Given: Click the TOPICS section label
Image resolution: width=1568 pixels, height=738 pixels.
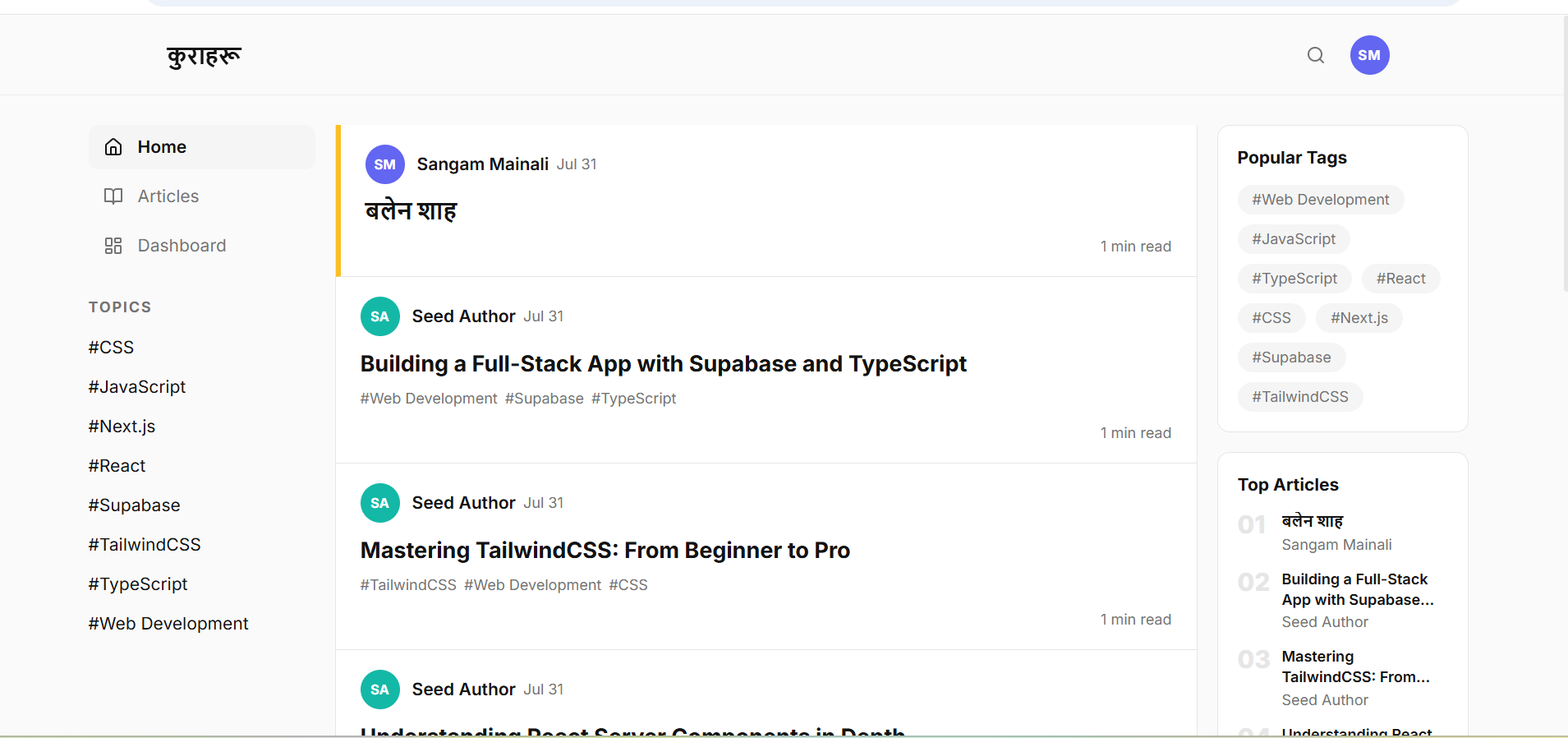Looking at the screenshot, I should [120, 307].
